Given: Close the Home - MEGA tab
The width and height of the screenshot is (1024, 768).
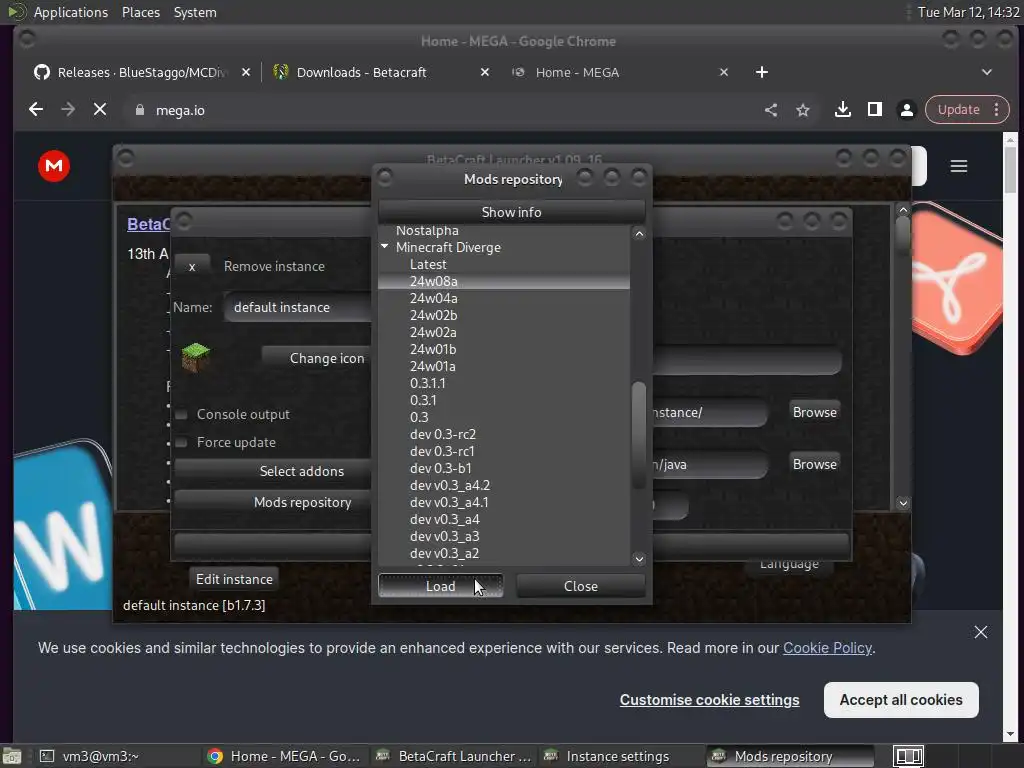Looking at the screenshot, I should tap(724, 72).
